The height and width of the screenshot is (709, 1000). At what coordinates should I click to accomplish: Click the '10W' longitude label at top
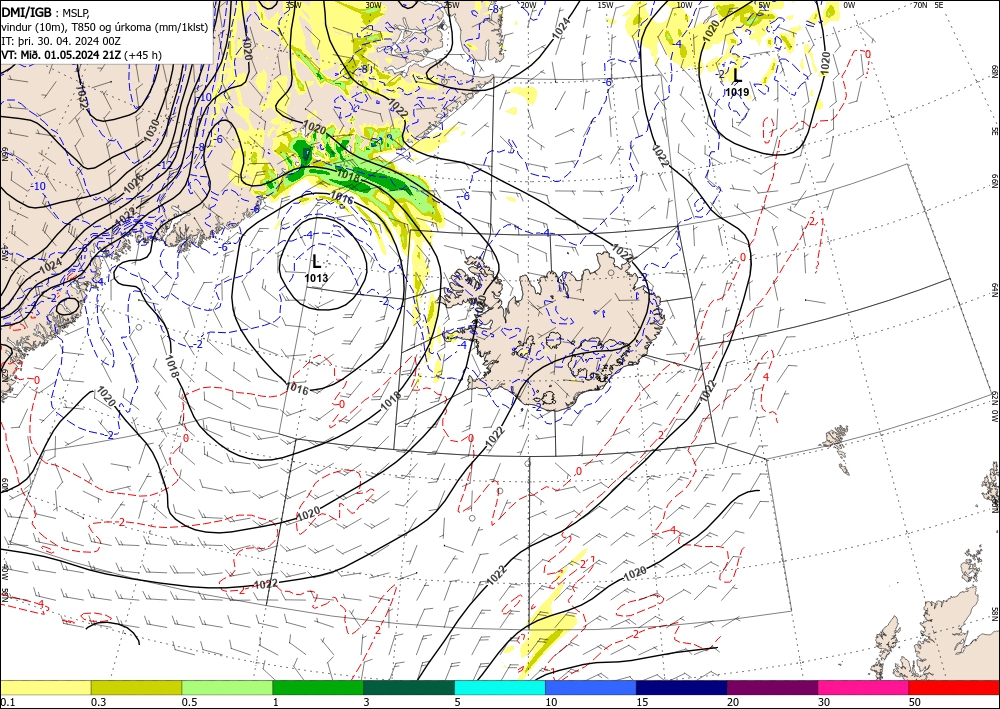tap(684, 5)
